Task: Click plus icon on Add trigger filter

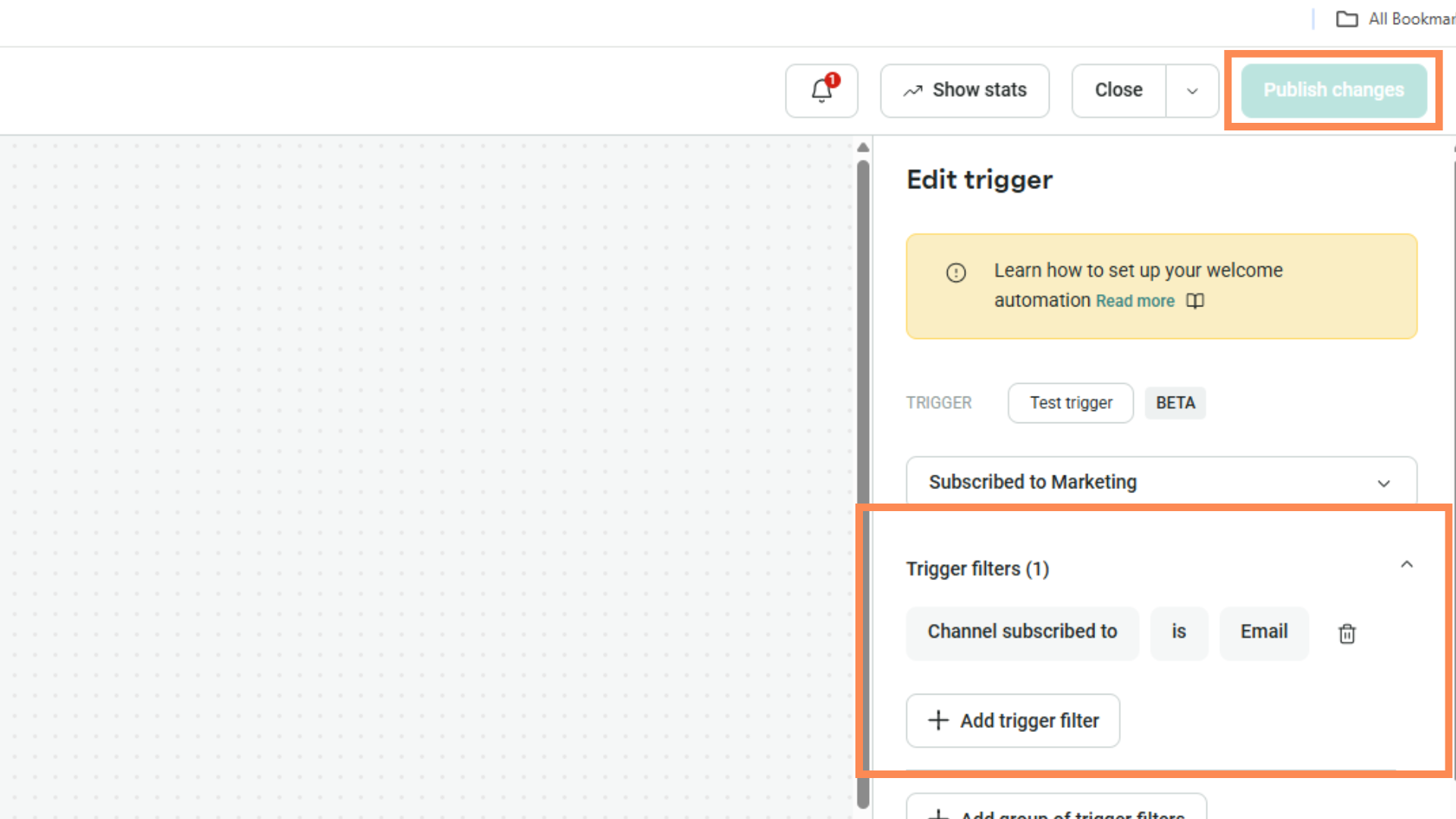Action: pos(938,720)
